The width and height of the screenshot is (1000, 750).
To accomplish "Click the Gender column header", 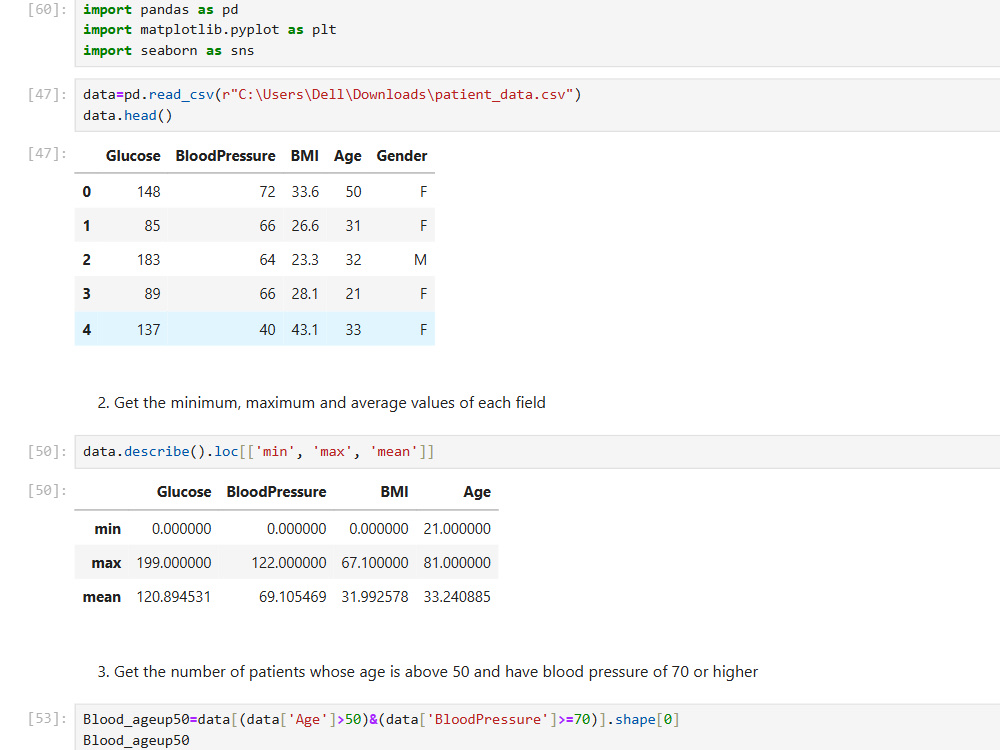I will (401, 156).
